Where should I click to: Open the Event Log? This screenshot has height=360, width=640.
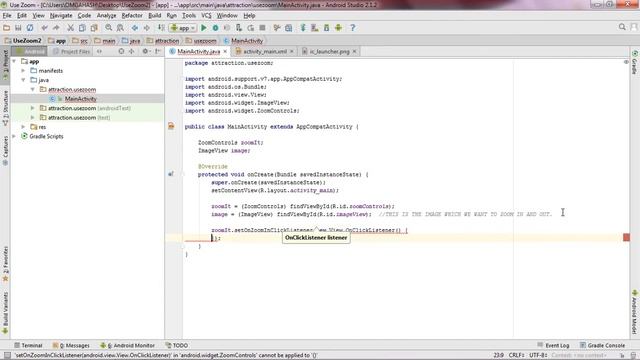tap(553, 345)
